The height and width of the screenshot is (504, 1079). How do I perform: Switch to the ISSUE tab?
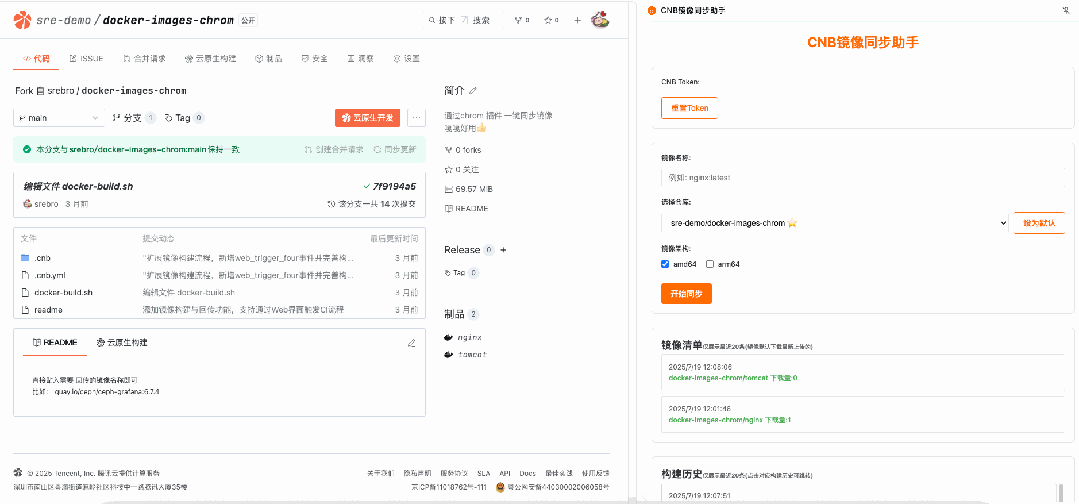(x=87, y=59)
